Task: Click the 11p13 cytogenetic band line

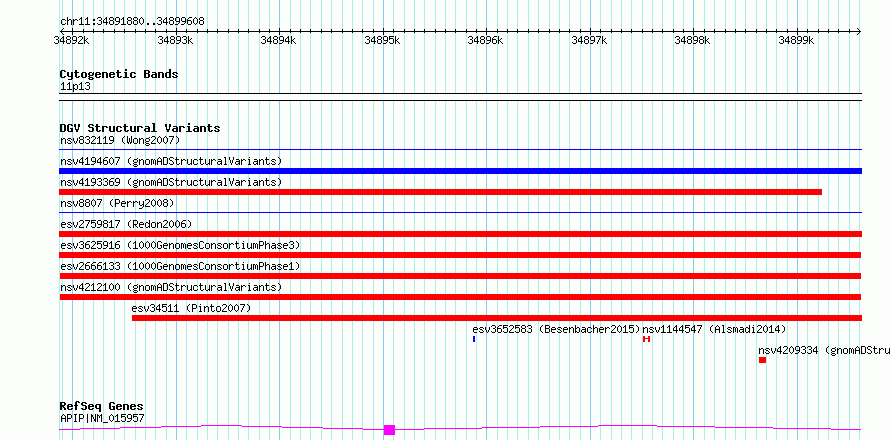Action: tap(461, 97)
